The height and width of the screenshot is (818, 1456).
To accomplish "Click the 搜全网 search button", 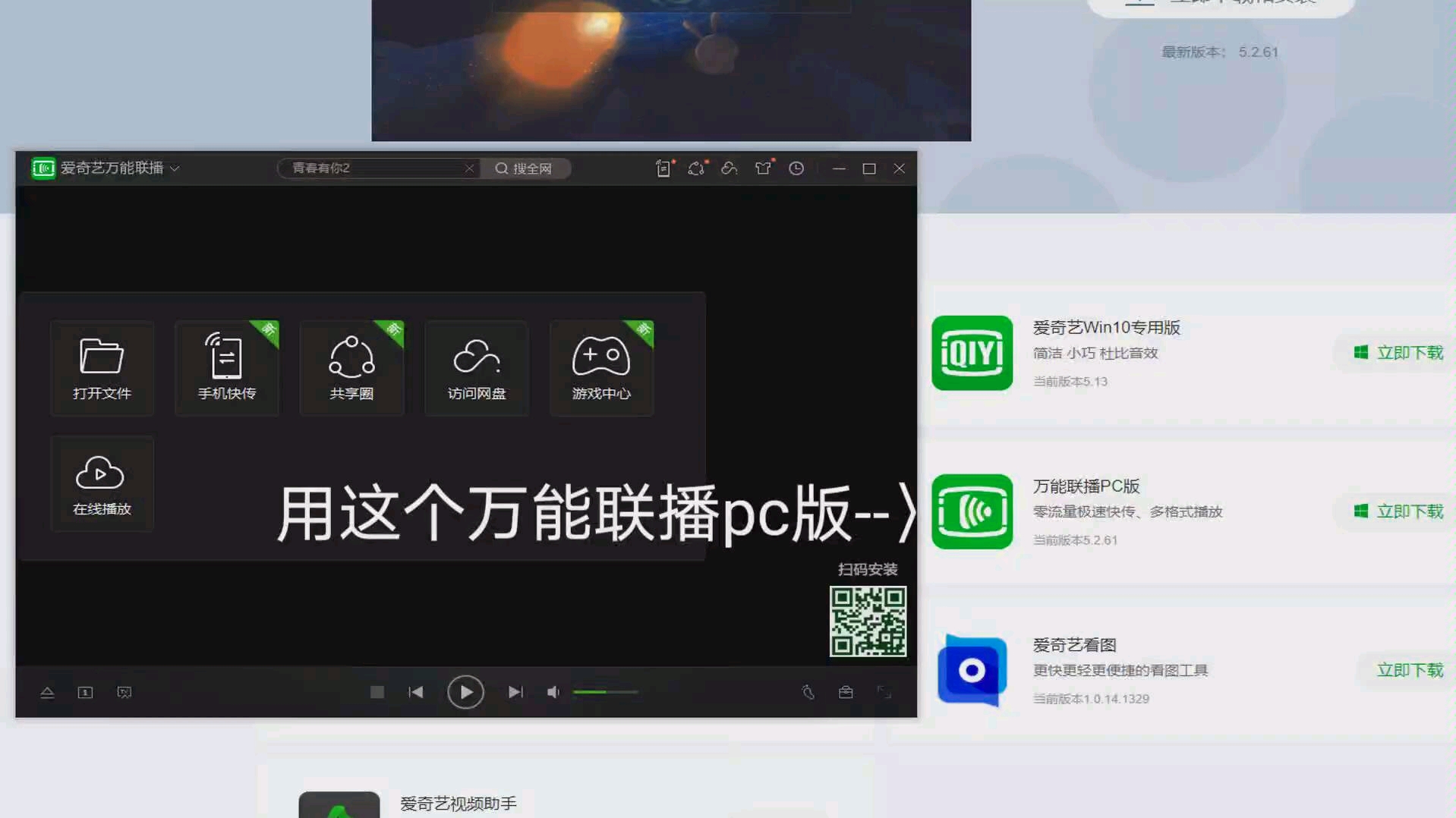I will point(524,168).
